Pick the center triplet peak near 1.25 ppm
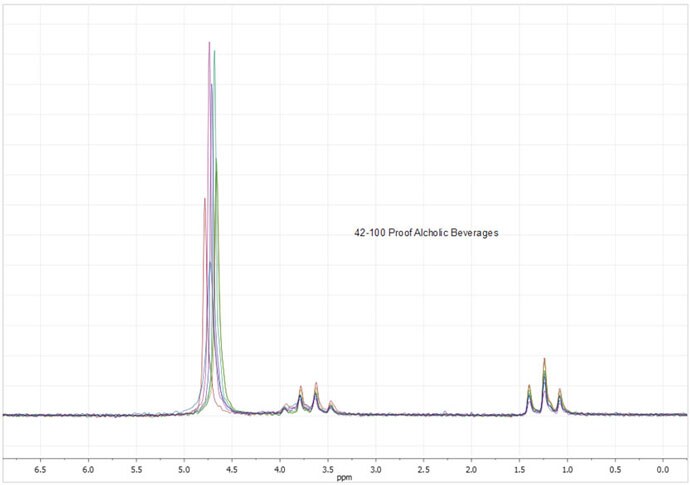 [x=544, y=360]
